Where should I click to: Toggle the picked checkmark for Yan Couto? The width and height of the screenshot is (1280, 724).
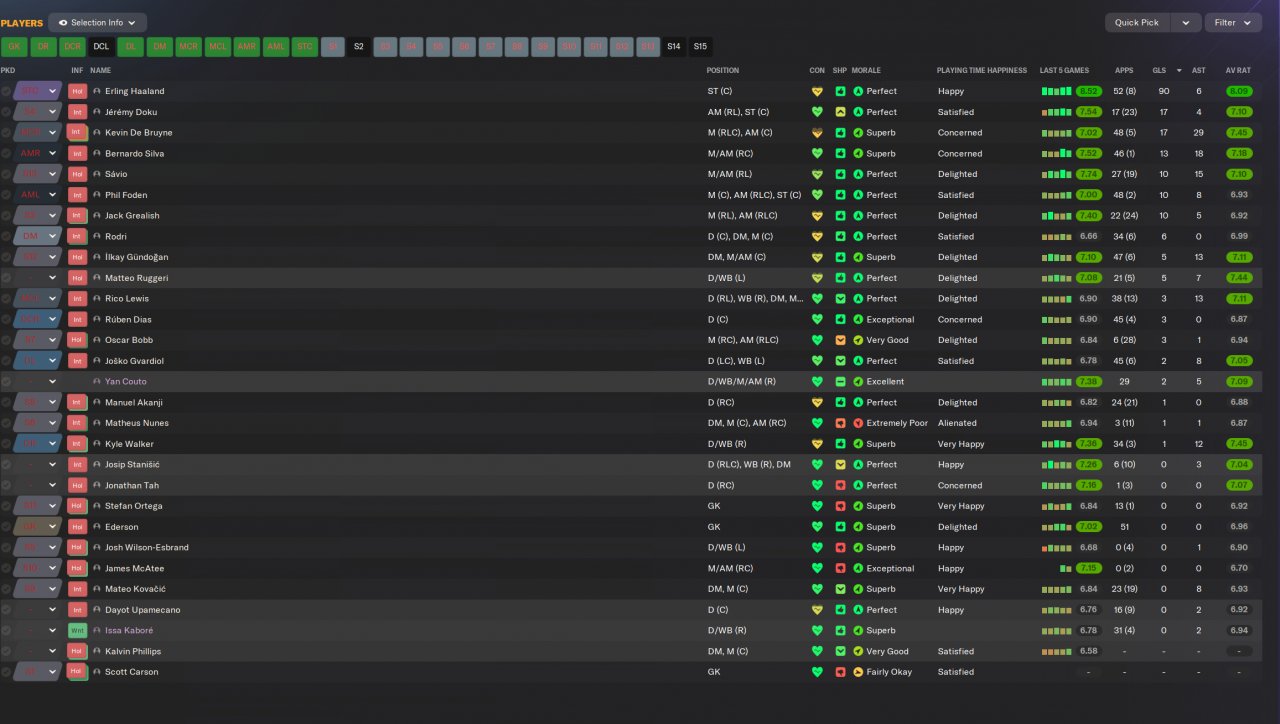6,382
